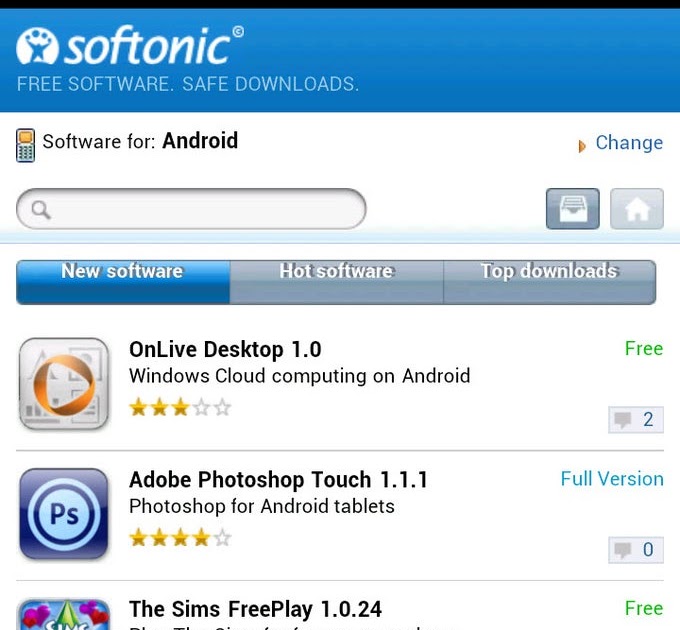680x630 pixels.
Task: Click the 'Software for: Android' text
Action: (x=140, y=141)
